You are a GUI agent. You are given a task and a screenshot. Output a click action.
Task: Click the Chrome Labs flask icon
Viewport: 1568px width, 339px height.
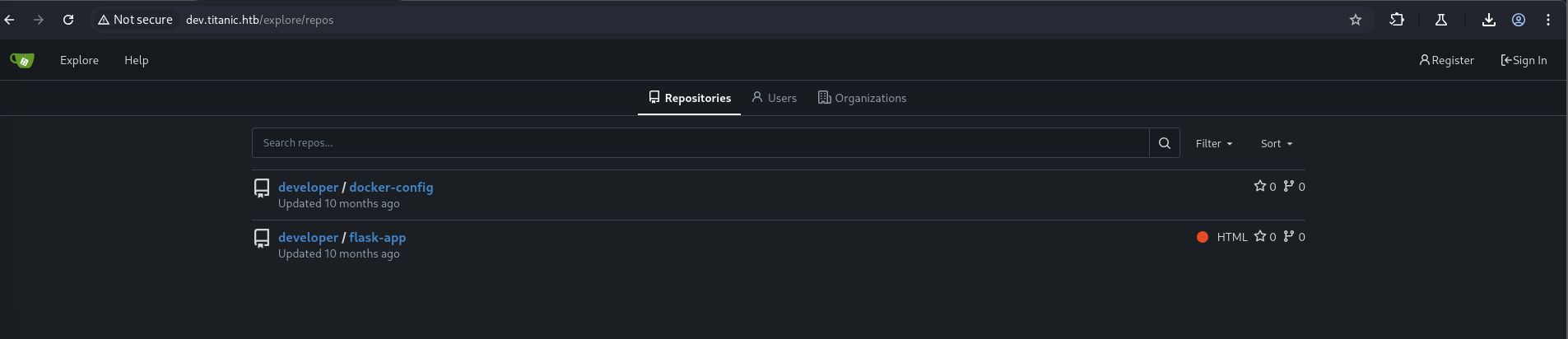(1441, 20)
